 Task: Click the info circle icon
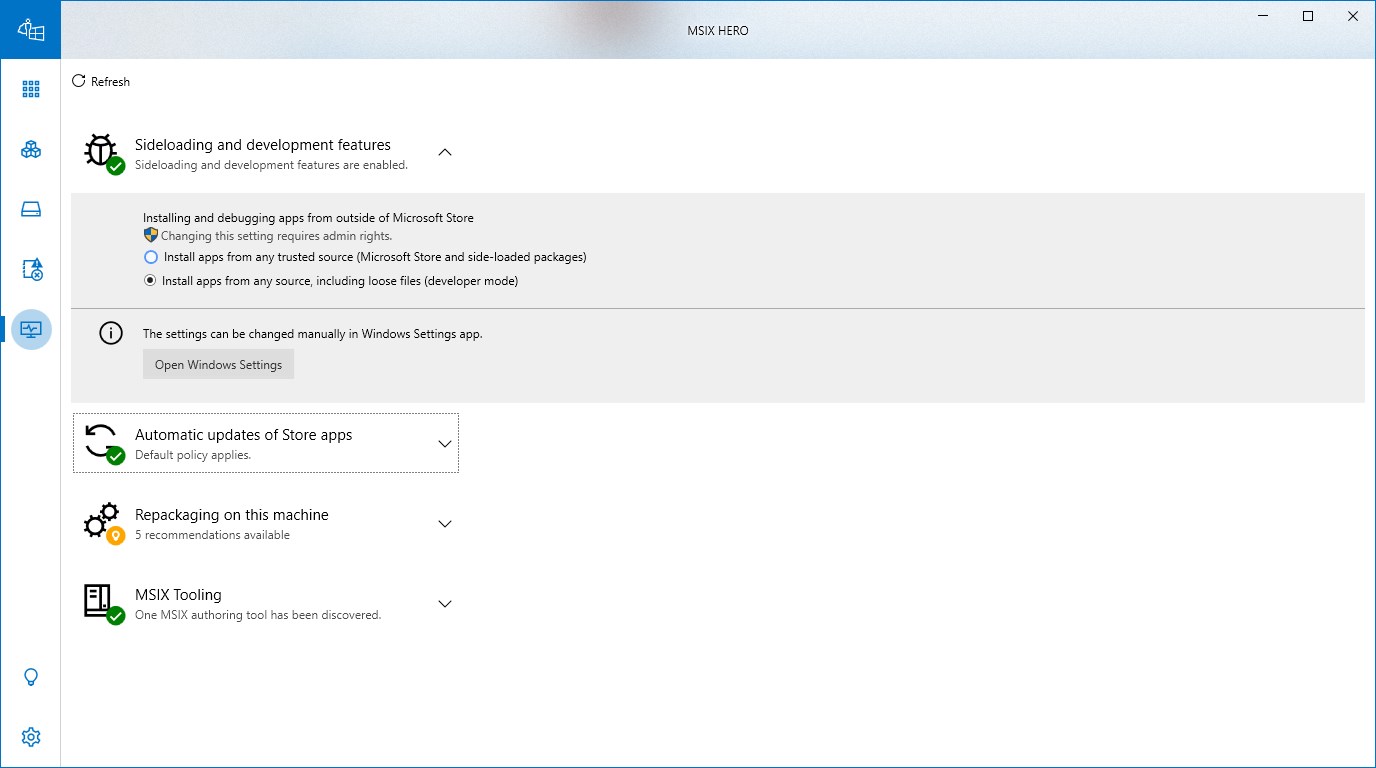tap(111, 334)
